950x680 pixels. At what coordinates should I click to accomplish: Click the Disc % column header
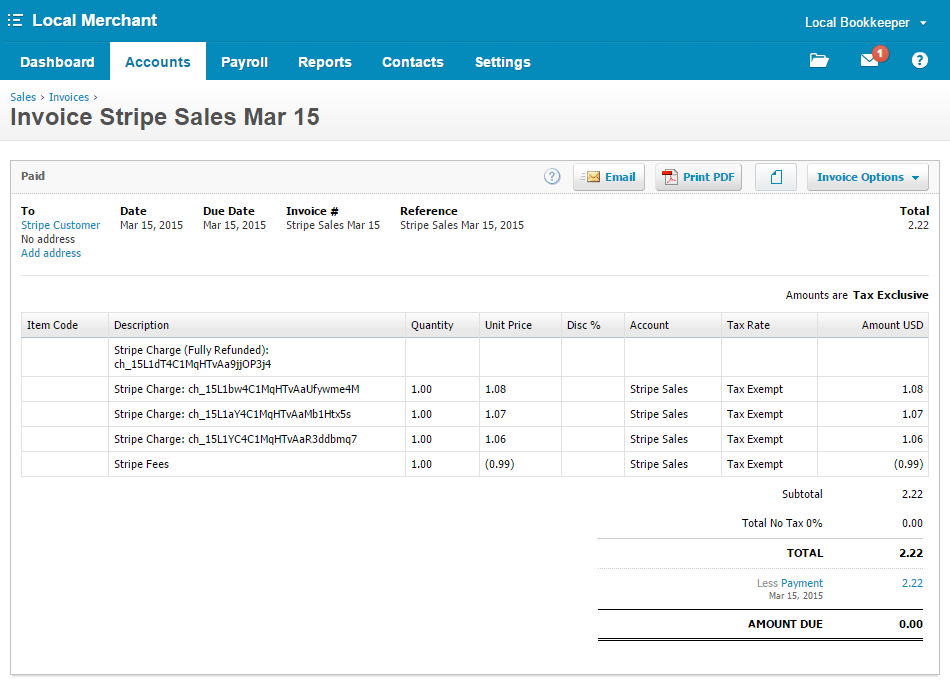point(593,325)
